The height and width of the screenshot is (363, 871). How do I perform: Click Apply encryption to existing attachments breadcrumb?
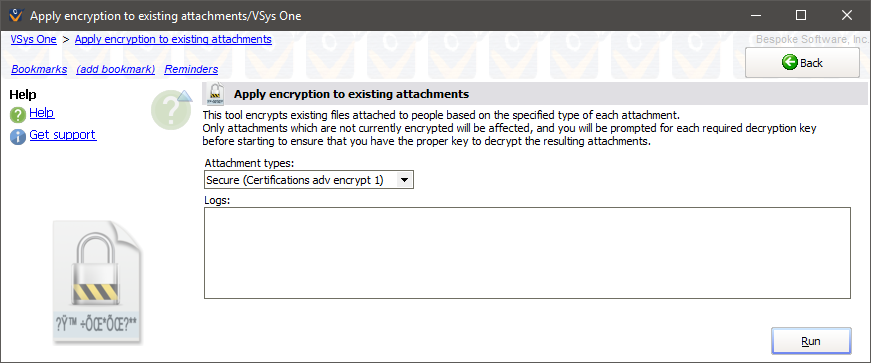173,39
